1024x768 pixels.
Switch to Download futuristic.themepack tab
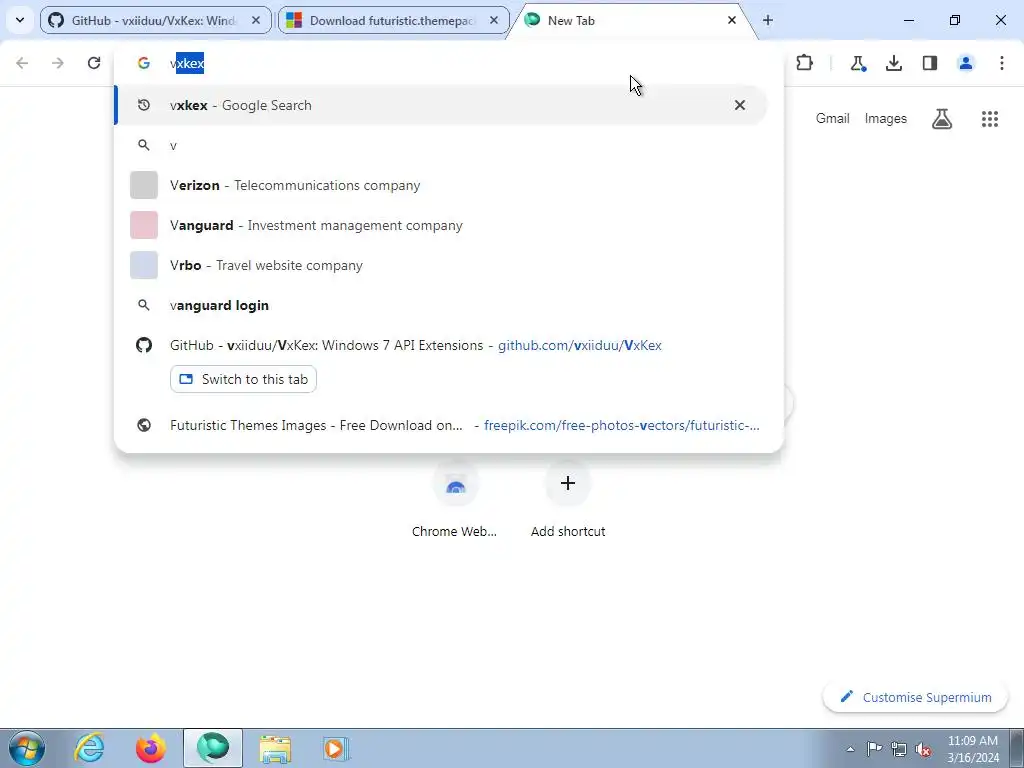[394, 20]
